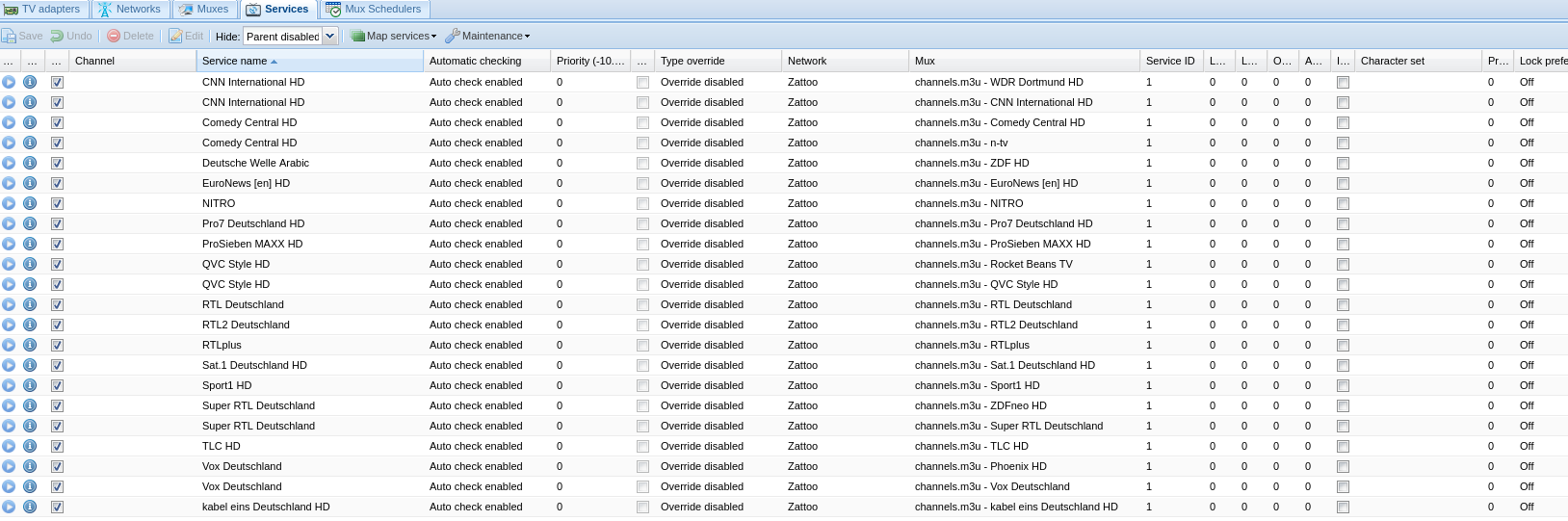Play the EuroNews [en] HD service
The height and width of the screenshot is (521, 1568).
pyautogui.click(x=9, y=183)
